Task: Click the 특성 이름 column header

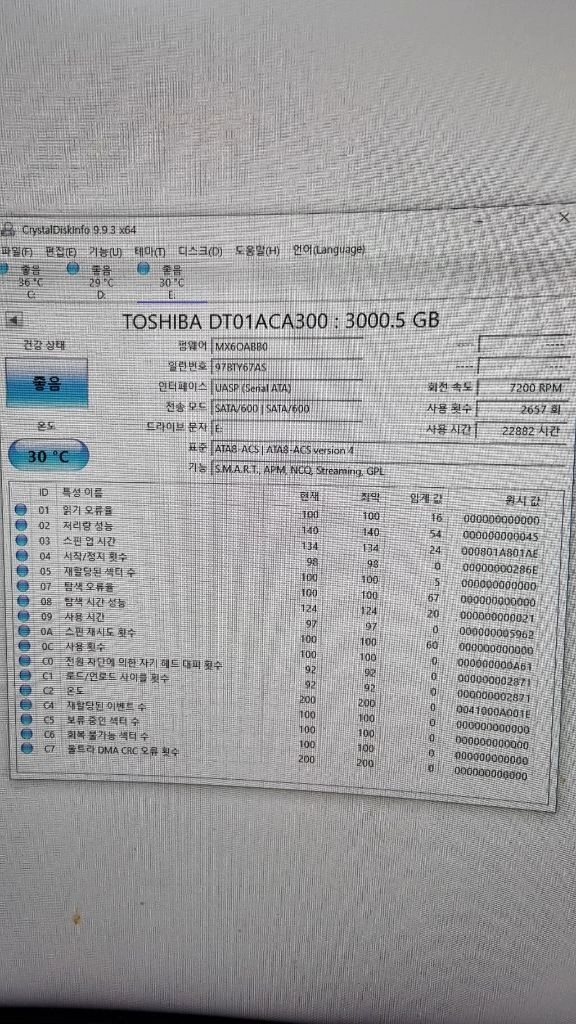Action: tap(82, 492)
